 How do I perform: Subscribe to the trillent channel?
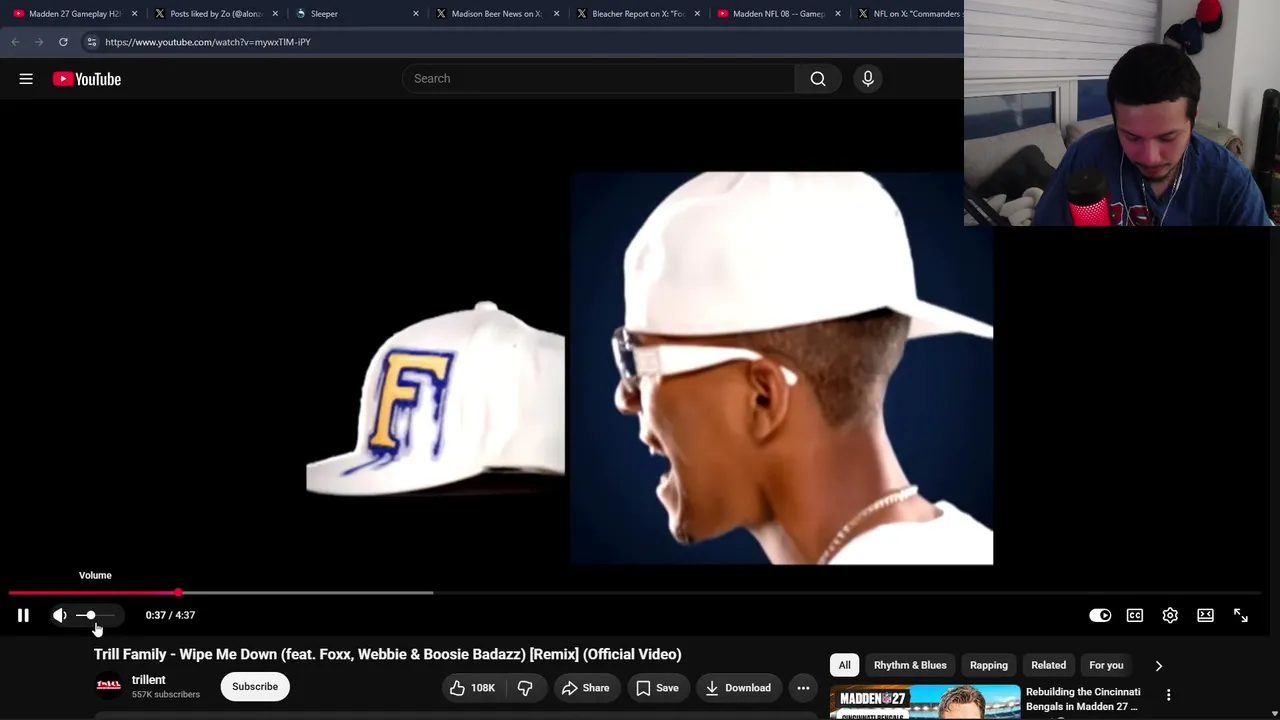click(x=255, y=686)
